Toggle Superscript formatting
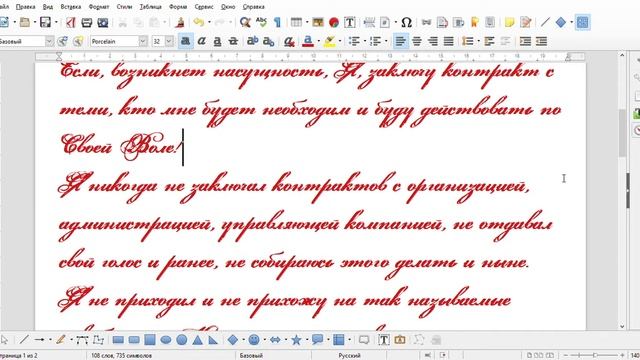 [x=253, y=41]
